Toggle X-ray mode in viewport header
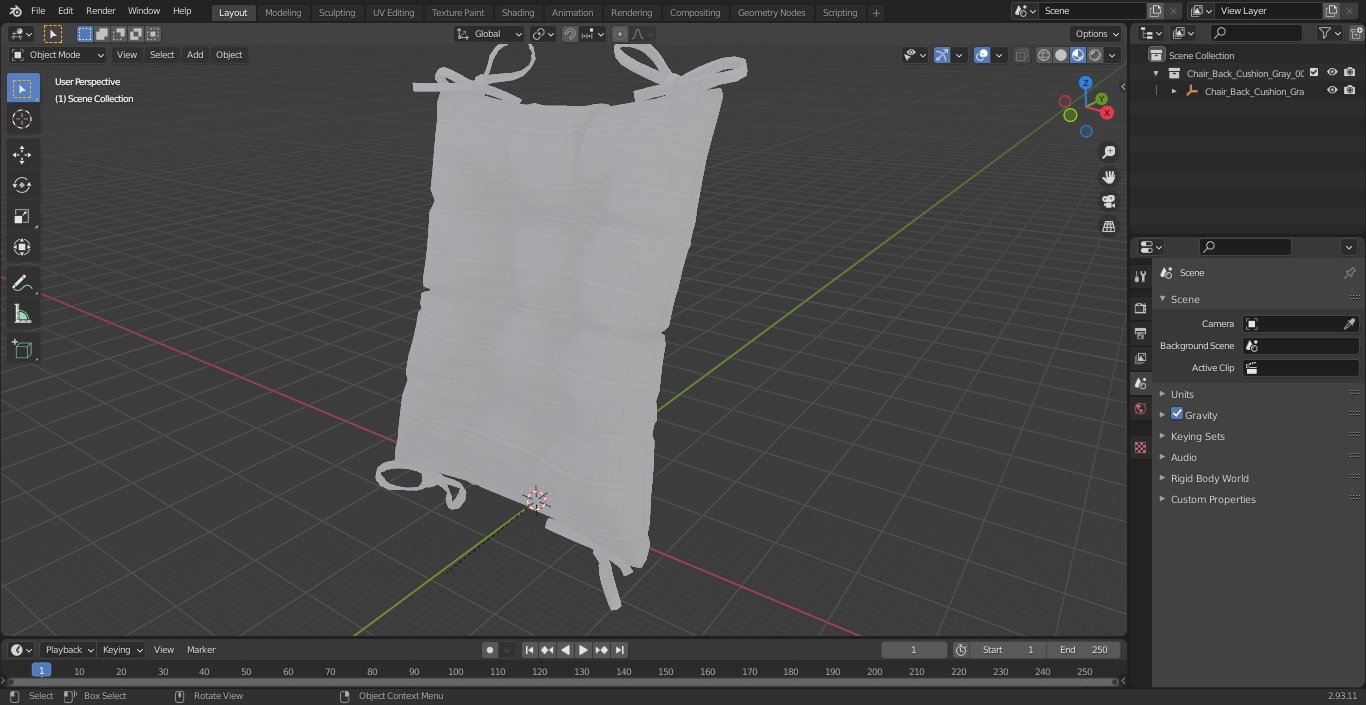1366x705 pixels. [x=1021, y=55]
